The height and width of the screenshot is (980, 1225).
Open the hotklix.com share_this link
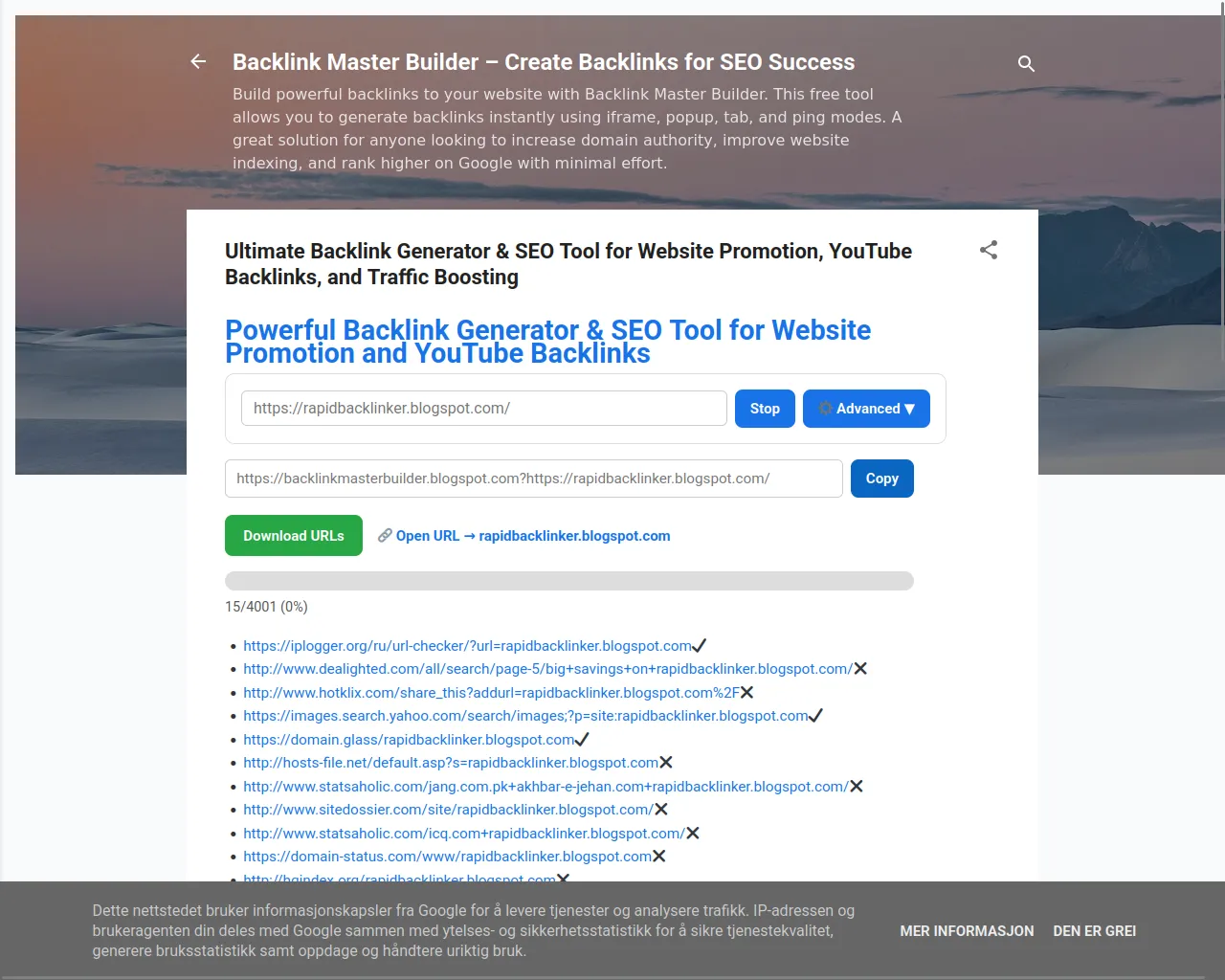pyautogui.click(x=491, y=693)
